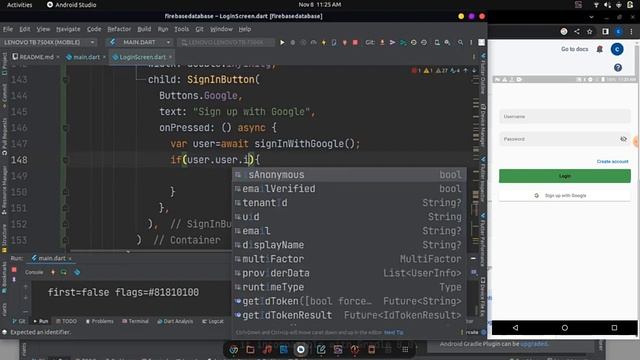The image size is (640, 360).
Task: Click the Go to docs link
Action: 574,49
